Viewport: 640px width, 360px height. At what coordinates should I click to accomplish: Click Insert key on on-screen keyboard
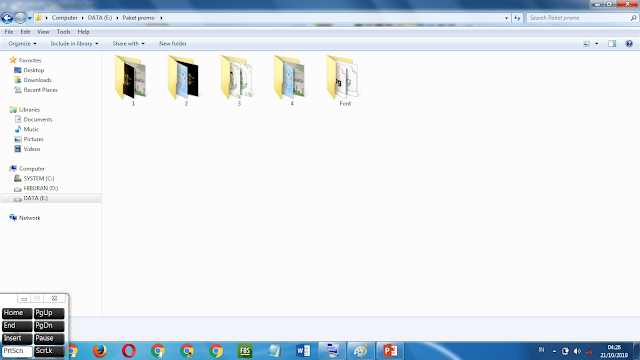[x=17, y=338]
